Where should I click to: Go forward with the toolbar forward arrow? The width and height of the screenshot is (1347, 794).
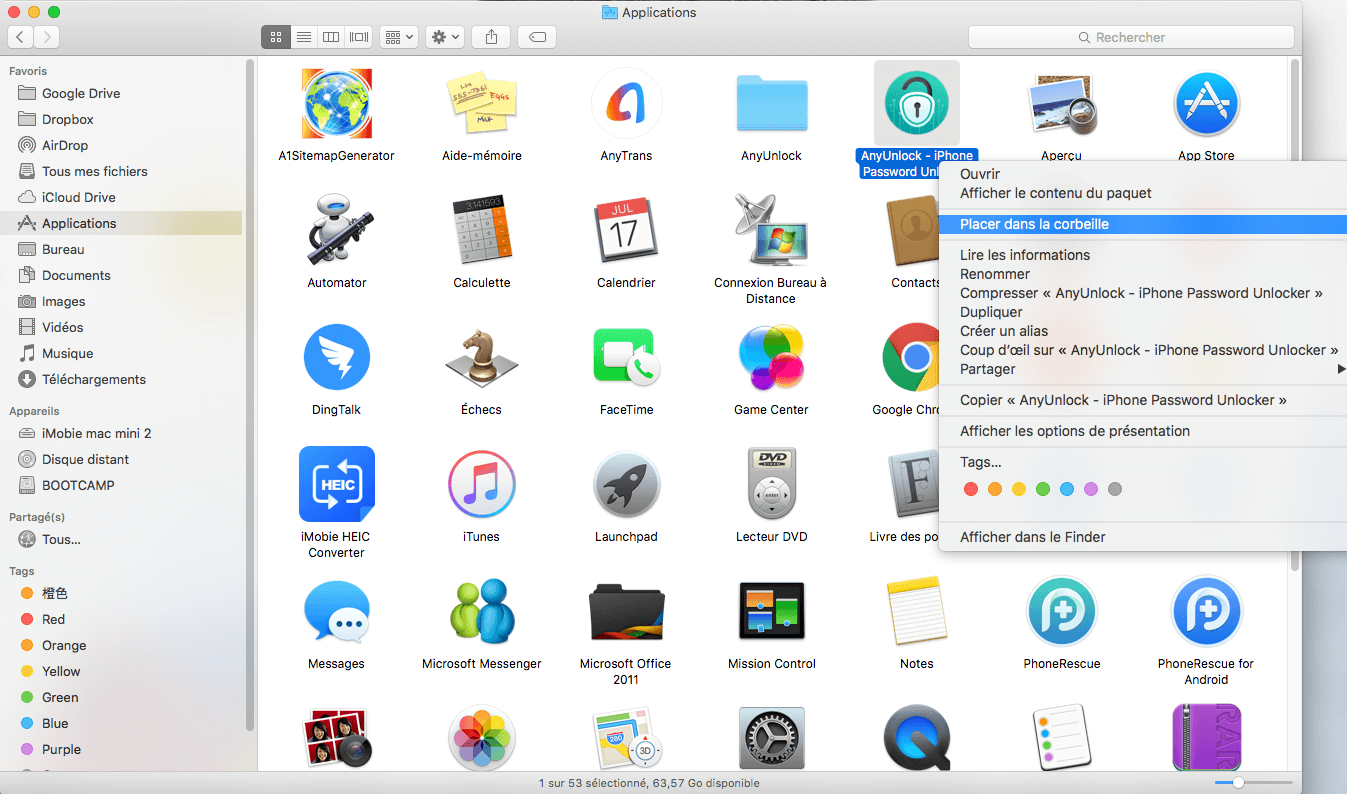46,37
